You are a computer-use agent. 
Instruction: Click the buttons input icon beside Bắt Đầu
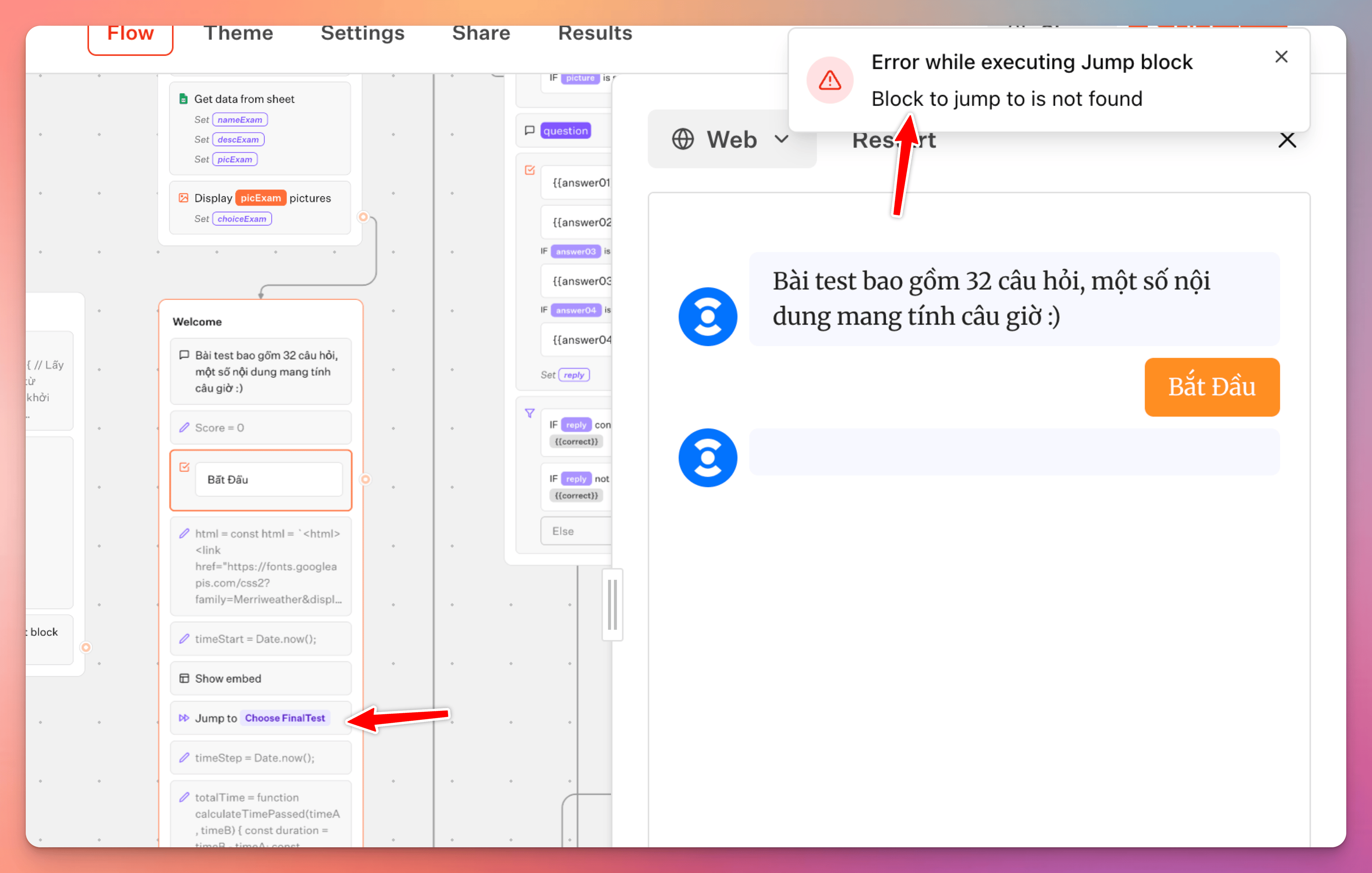coord(184,467)
